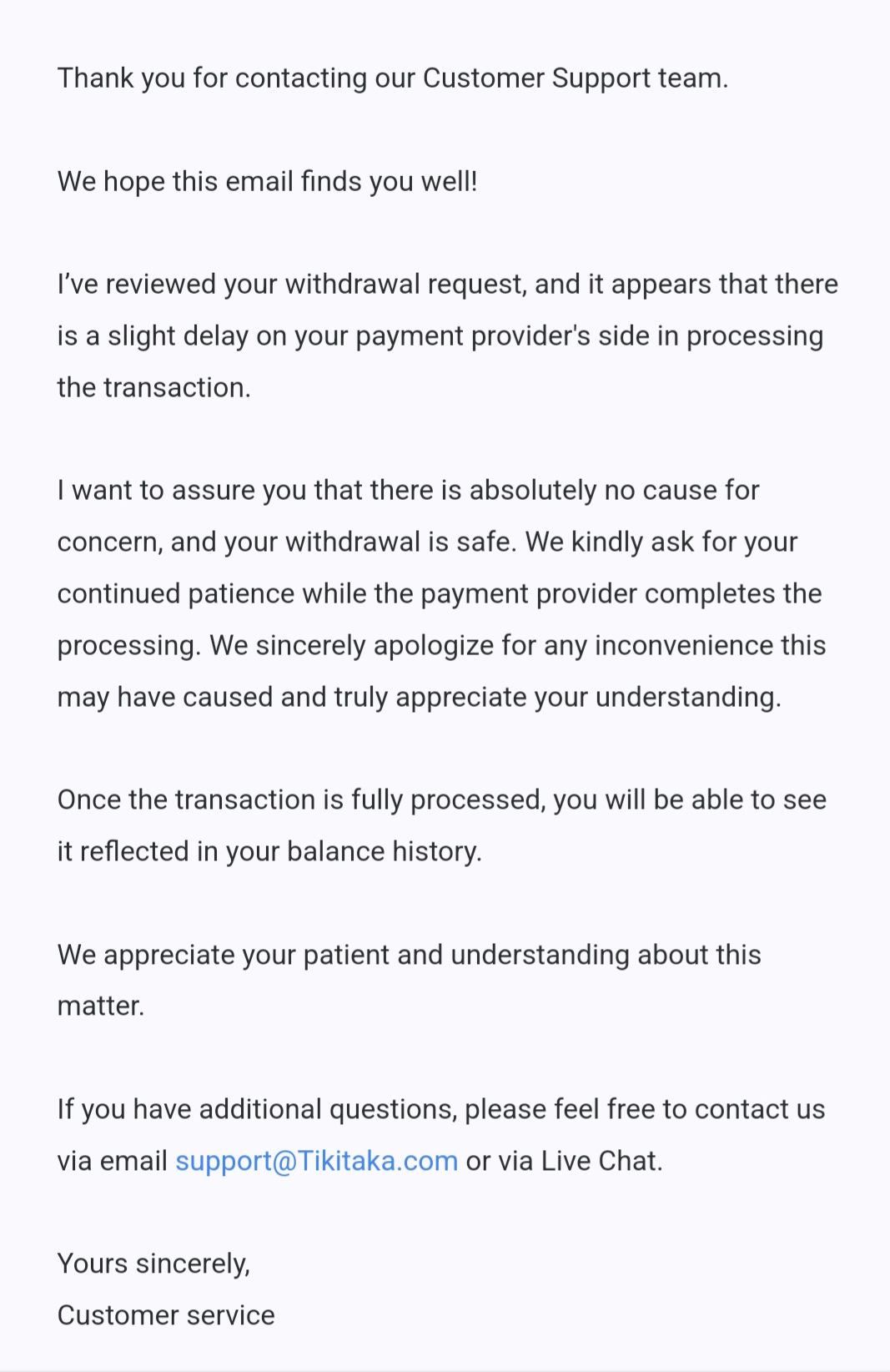Click the words "Customer Support team" in first line
Screen dimensions: 890x1372
point(574,78)
